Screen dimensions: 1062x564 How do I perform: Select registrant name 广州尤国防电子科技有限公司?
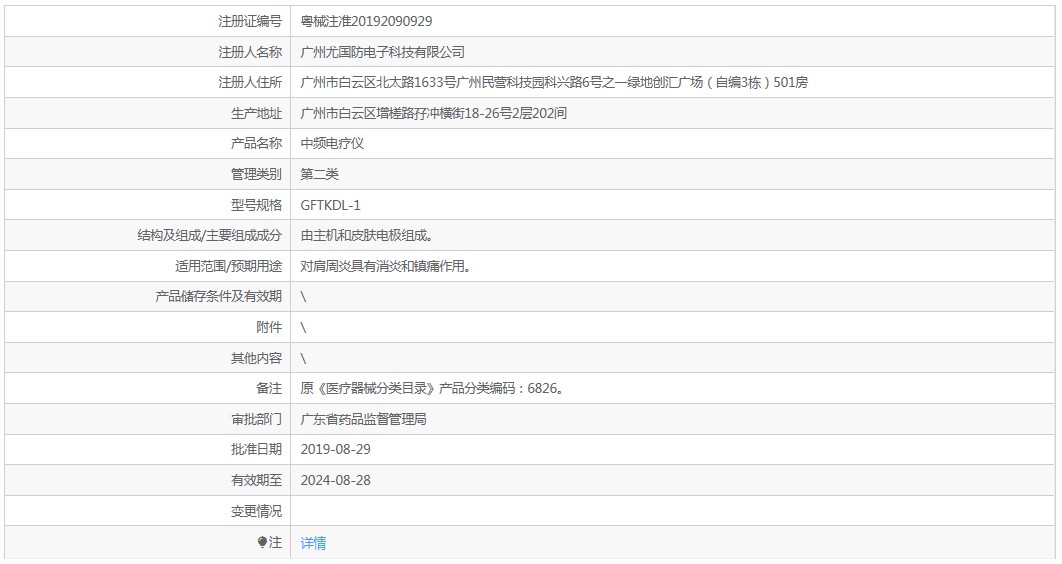pyautogui.click(x=382, y=52)
